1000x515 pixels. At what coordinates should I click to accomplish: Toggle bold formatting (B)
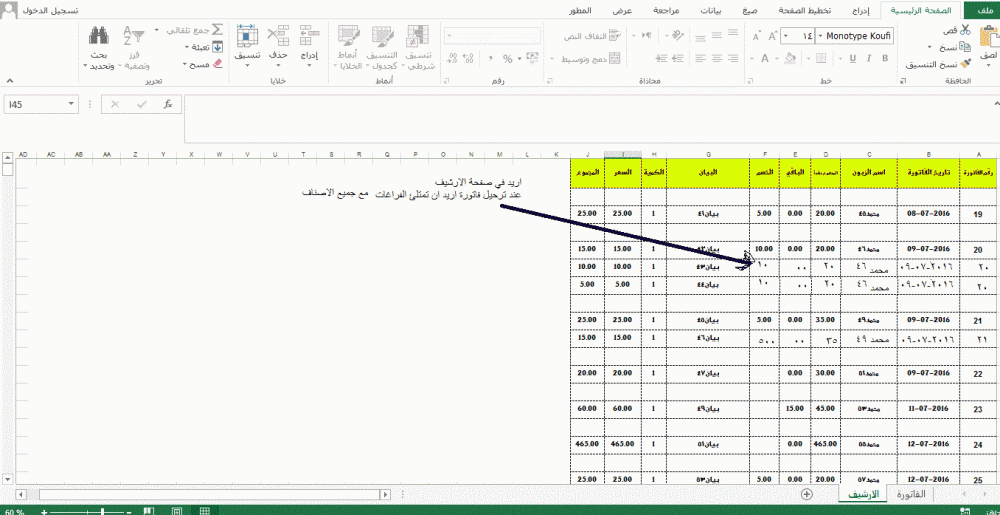click(x=885, y=58)
